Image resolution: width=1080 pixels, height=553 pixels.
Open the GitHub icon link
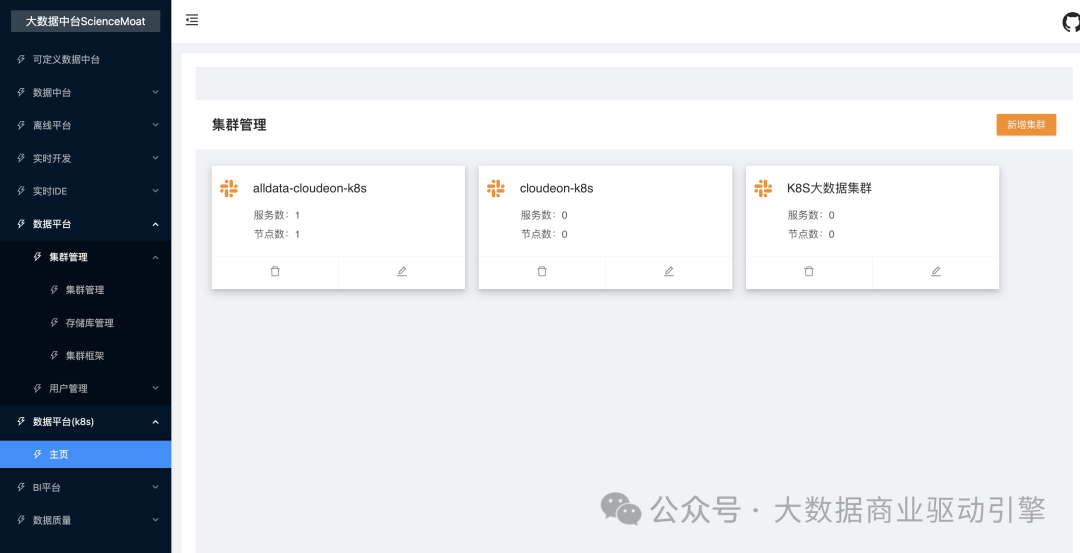pos(1071,22)
